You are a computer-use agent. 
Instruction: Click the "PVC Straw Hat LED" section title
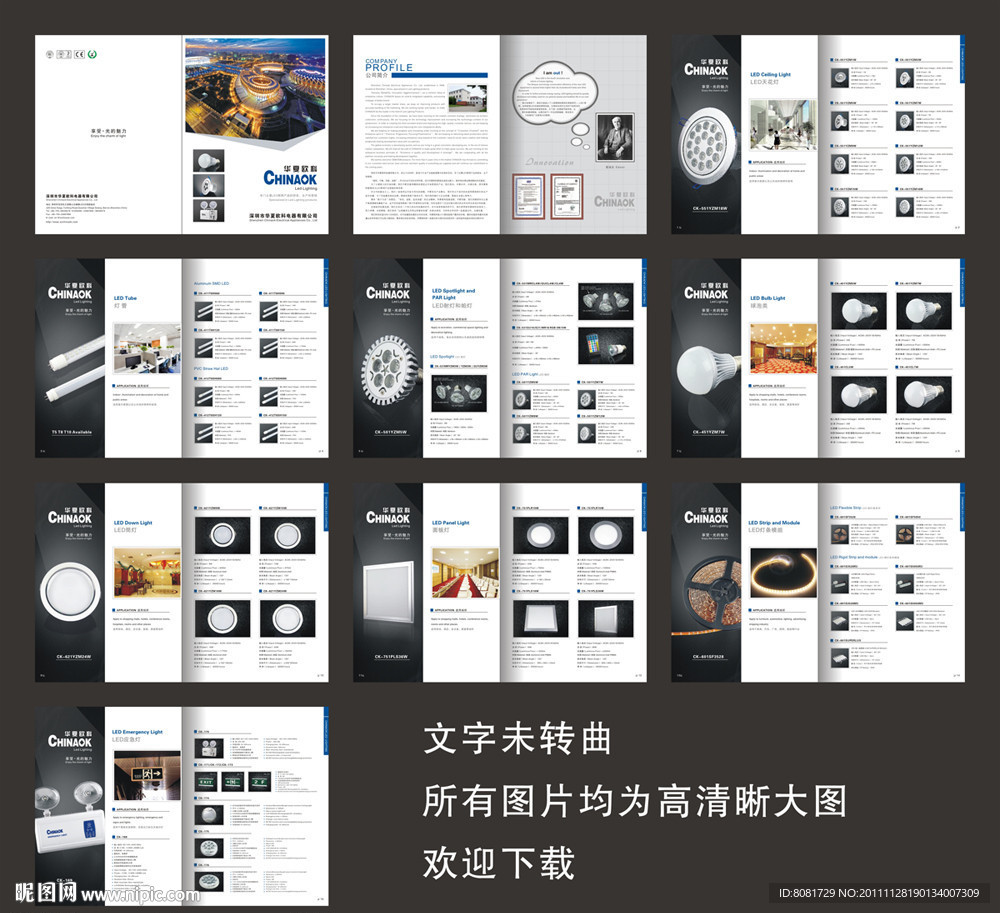pyautogui.click(x=211, y=369)
